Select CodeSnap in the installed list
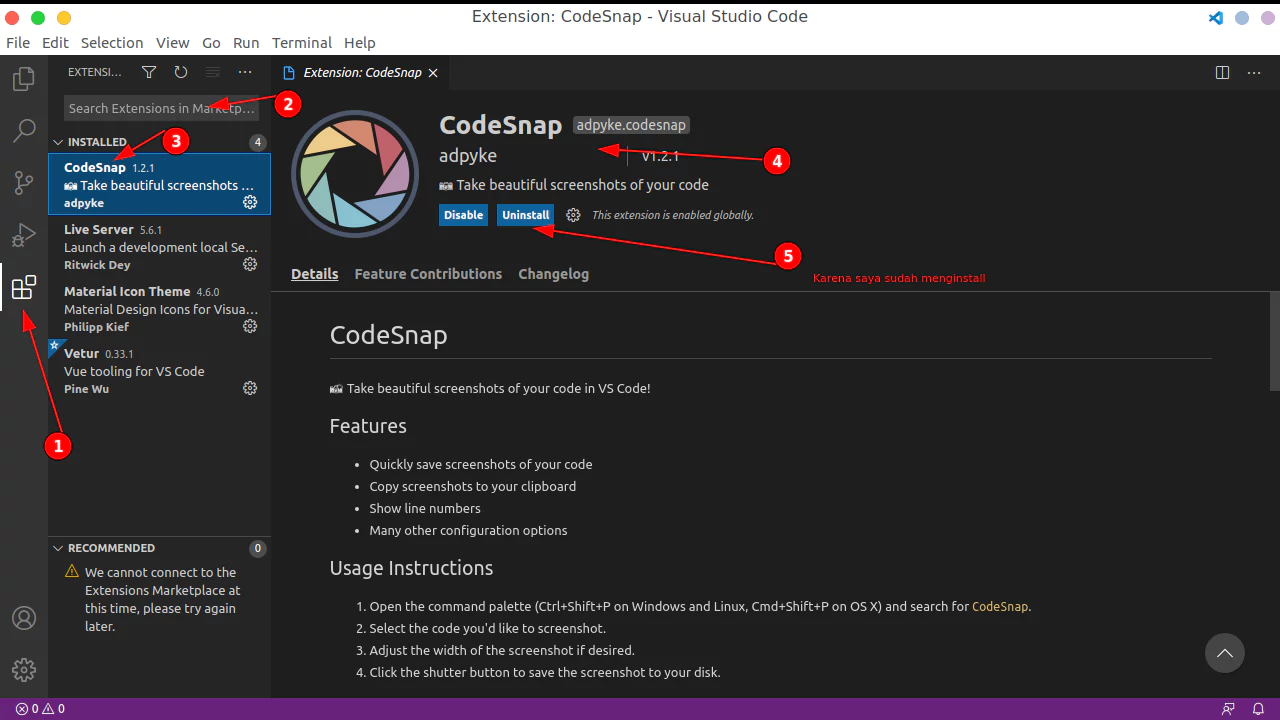Screen dimensions: 1280x720 click(159, 184)
